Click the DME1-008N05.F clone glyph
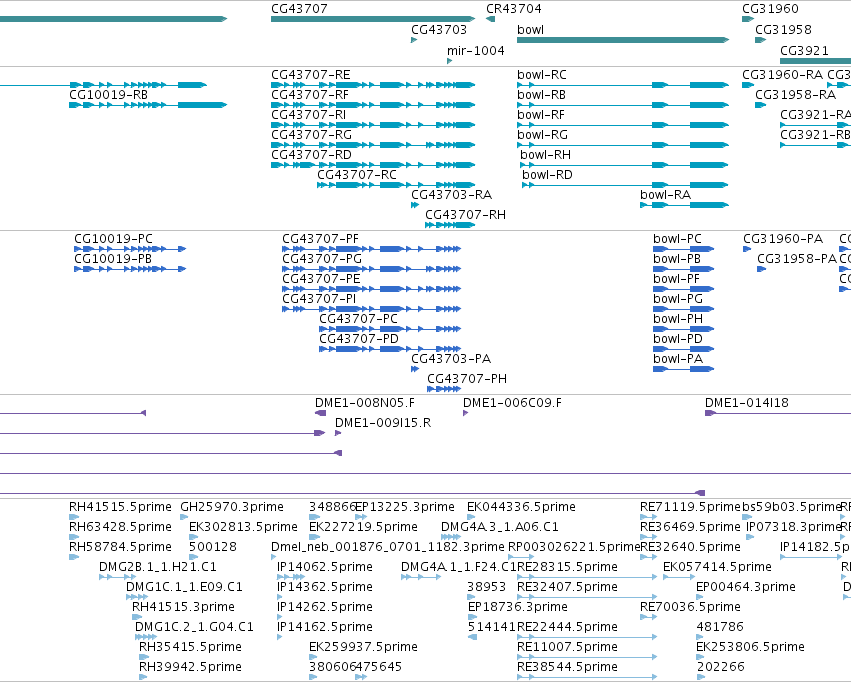851x682 pixels. pos(320,413)
